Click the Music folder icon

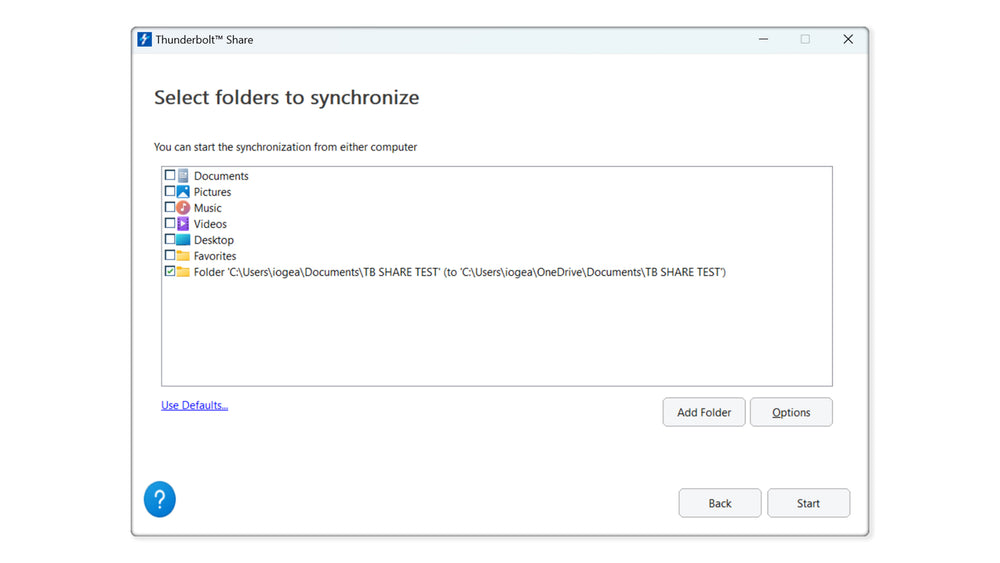(183, 208)
